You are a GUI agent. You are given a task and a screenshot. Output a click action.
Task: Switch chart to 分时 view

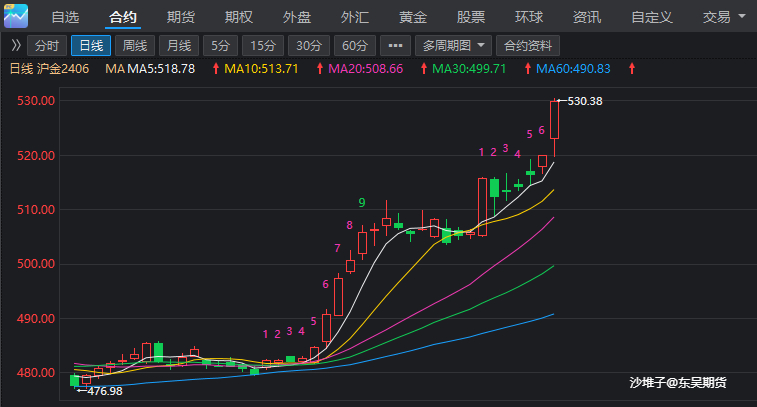(47, 46)
